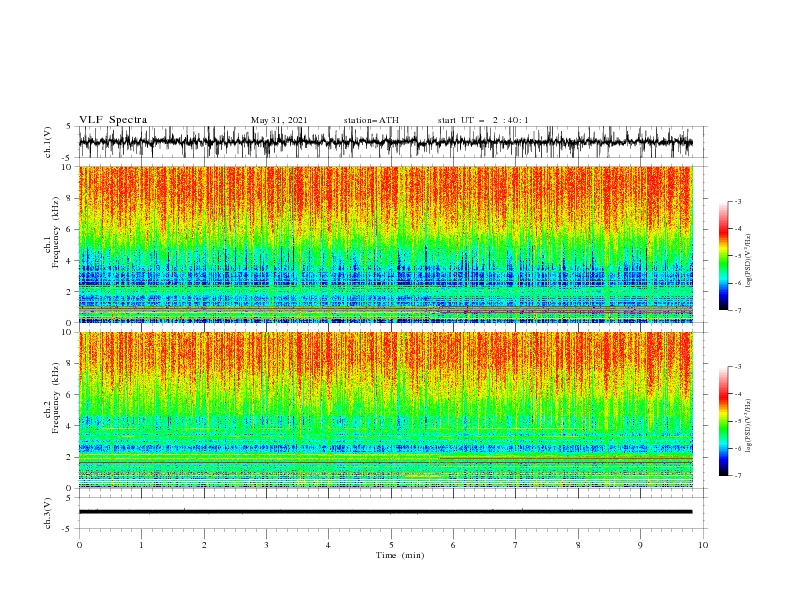This screenshot has width=792, height=612.
Task: Click the time axis tick label "8"
Action: click(x=578, y=545)
